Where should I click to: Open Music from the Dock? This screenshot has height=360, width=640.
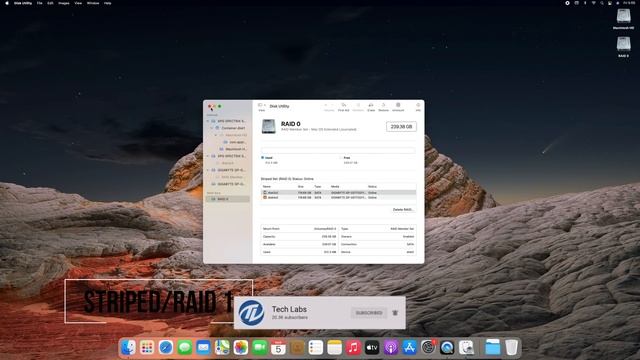[353, 348]
